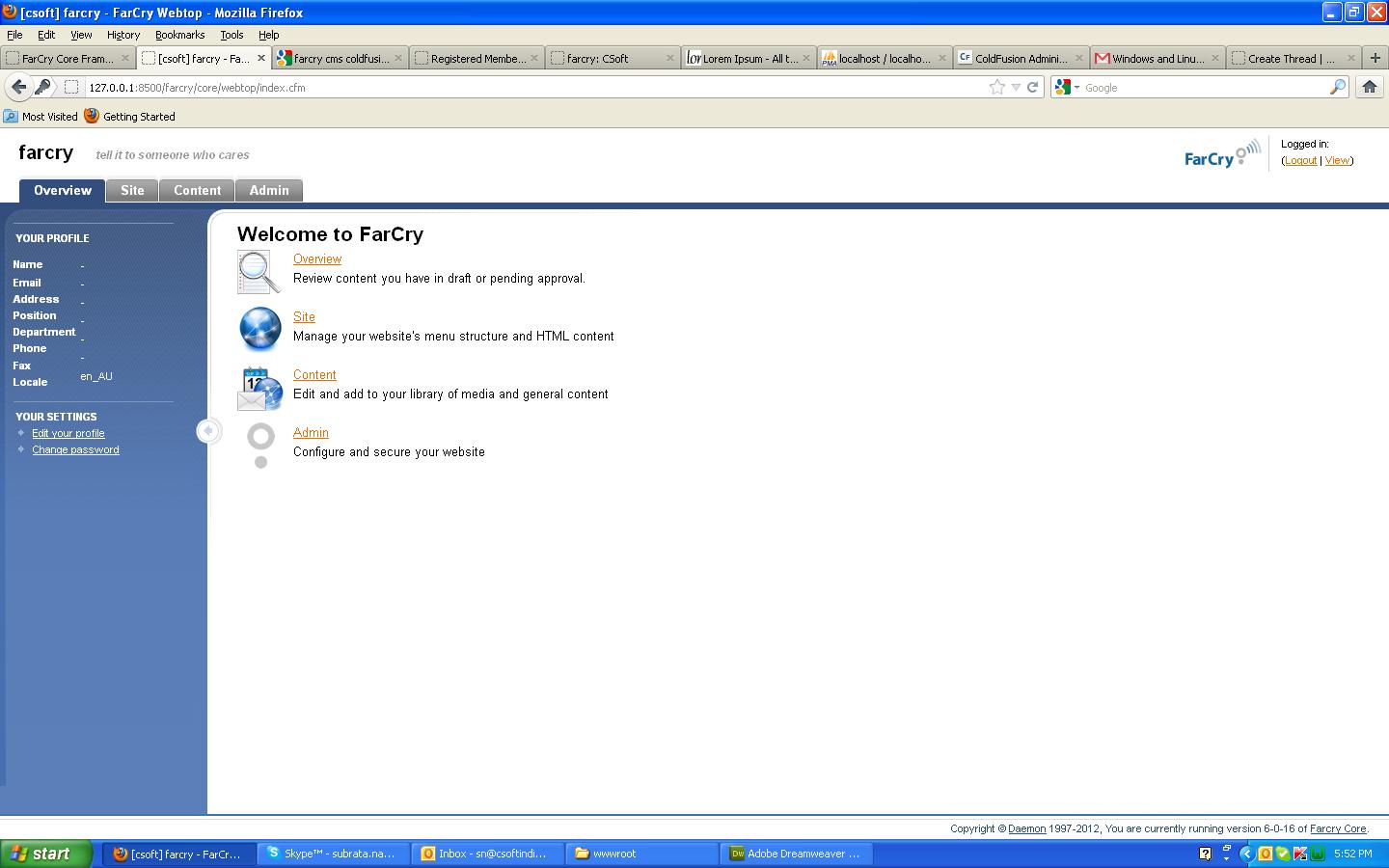Open the Edit your profile link
1389x868 pixels.
coord(68,433)
